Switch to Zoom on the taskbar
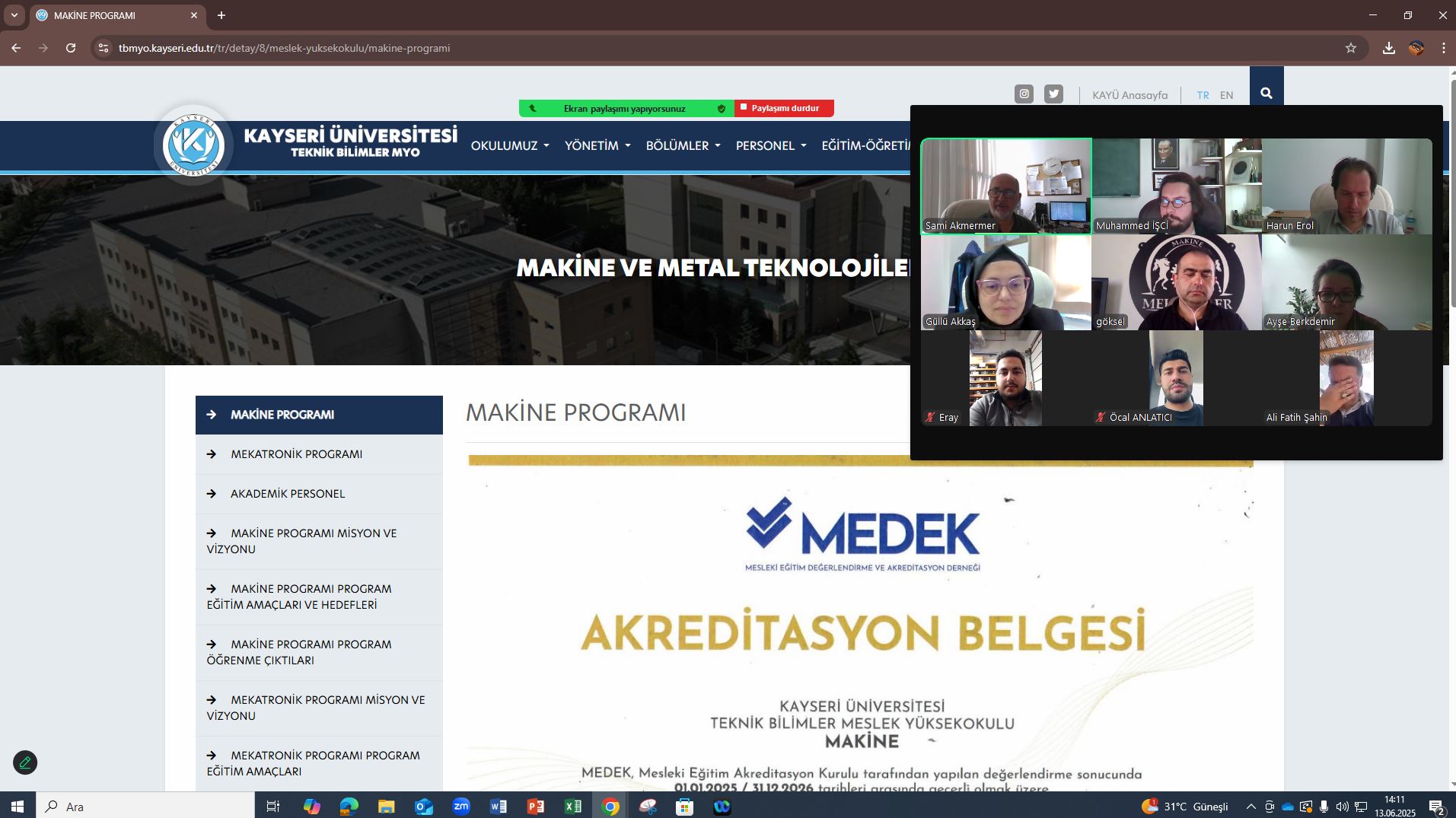 (460, 806)
